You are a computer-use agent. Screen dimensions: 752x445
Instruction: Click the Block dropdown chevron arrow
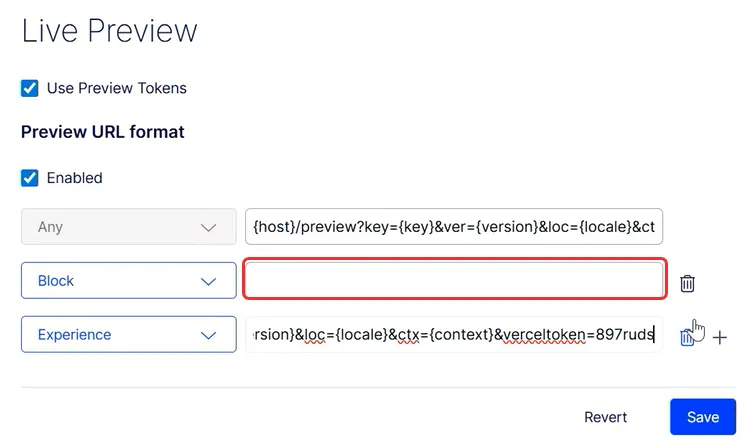click(208, 281)
